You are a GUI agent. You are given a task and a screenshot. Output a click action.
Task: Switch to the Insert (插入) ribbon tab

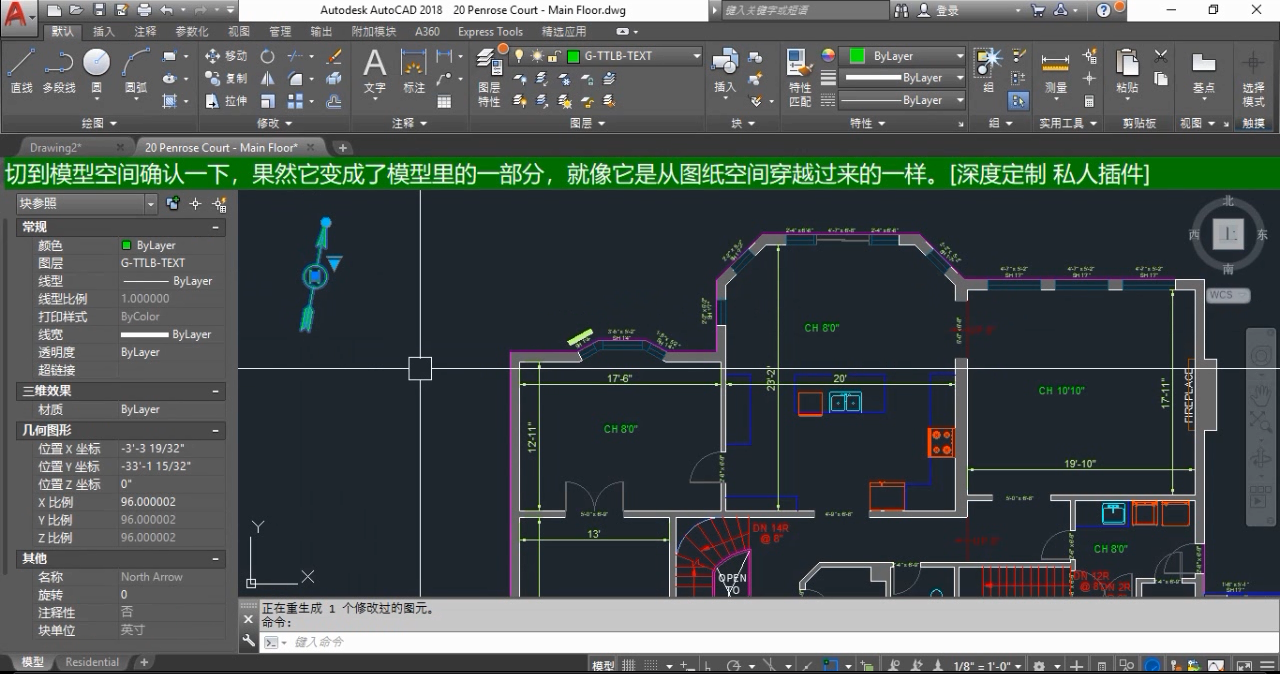click(x=104, y=31)
